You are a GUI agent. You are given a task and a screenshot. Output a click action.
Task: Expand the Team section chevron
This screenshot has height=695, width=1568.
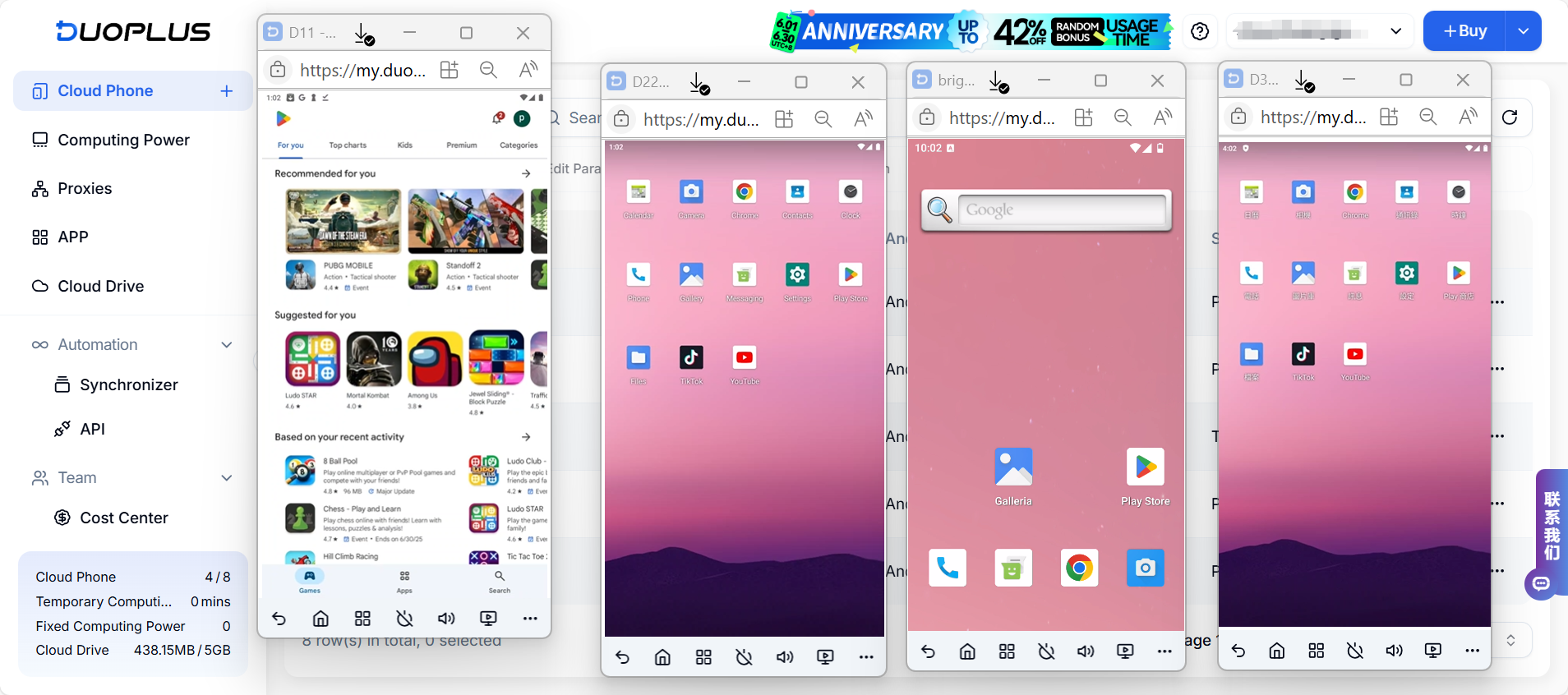[x=227, y=478]
